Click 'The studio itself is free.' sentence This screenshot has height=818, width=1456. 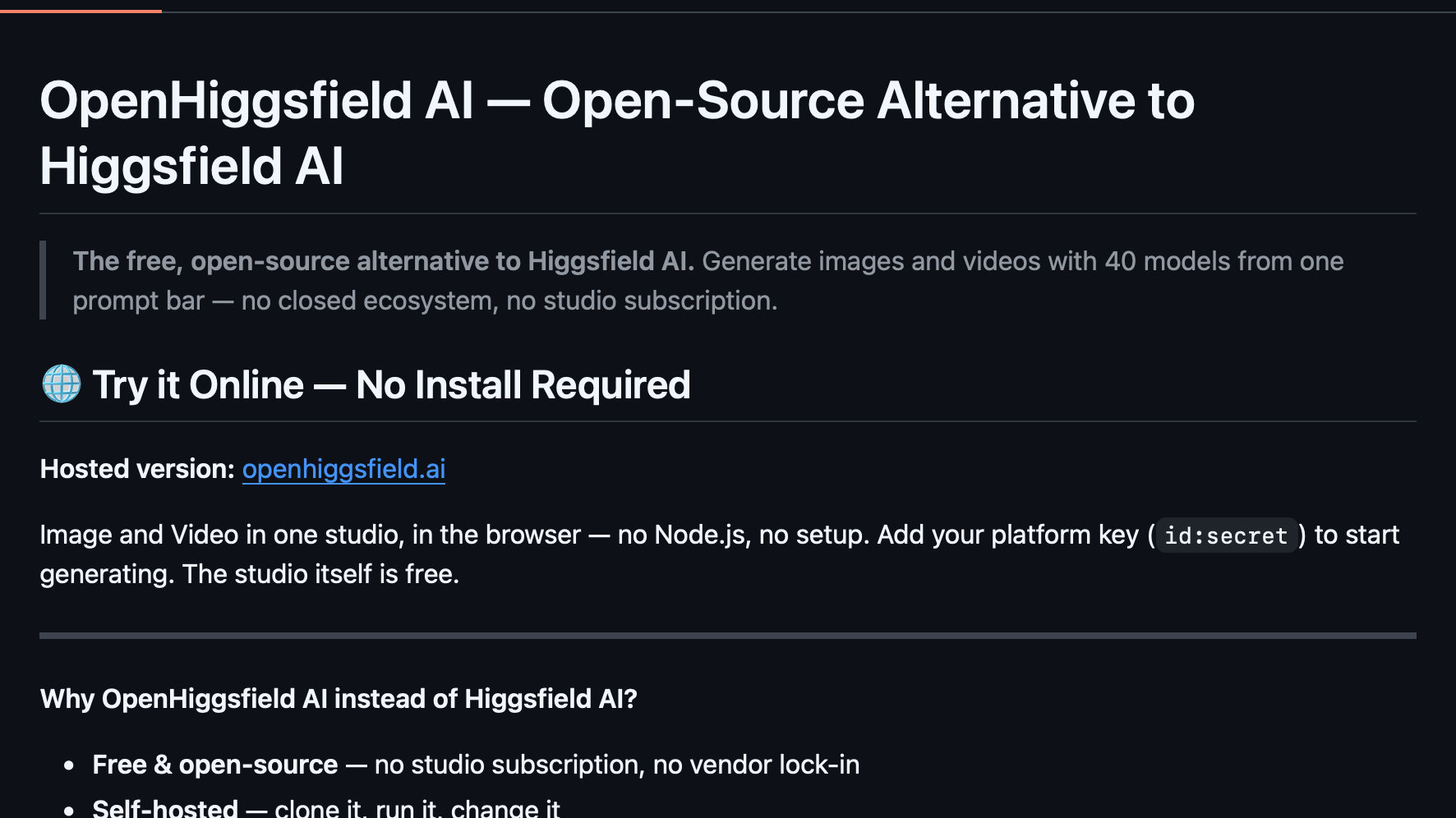(x=320, y=574)
